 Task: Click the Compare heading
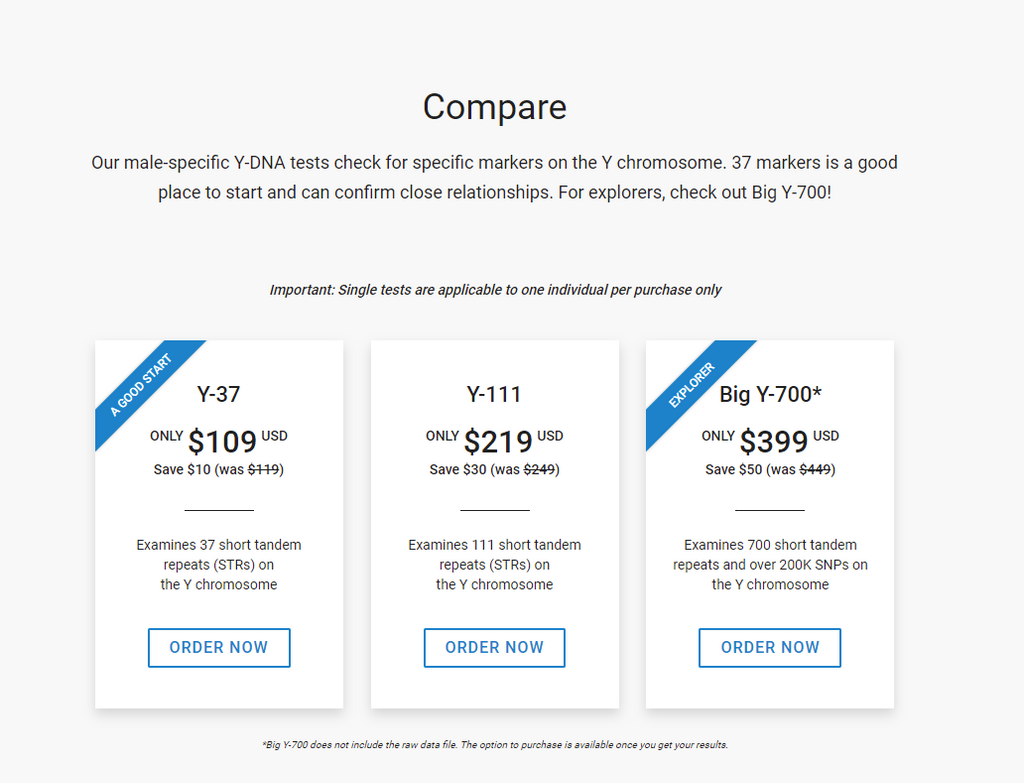coord(494,106)
